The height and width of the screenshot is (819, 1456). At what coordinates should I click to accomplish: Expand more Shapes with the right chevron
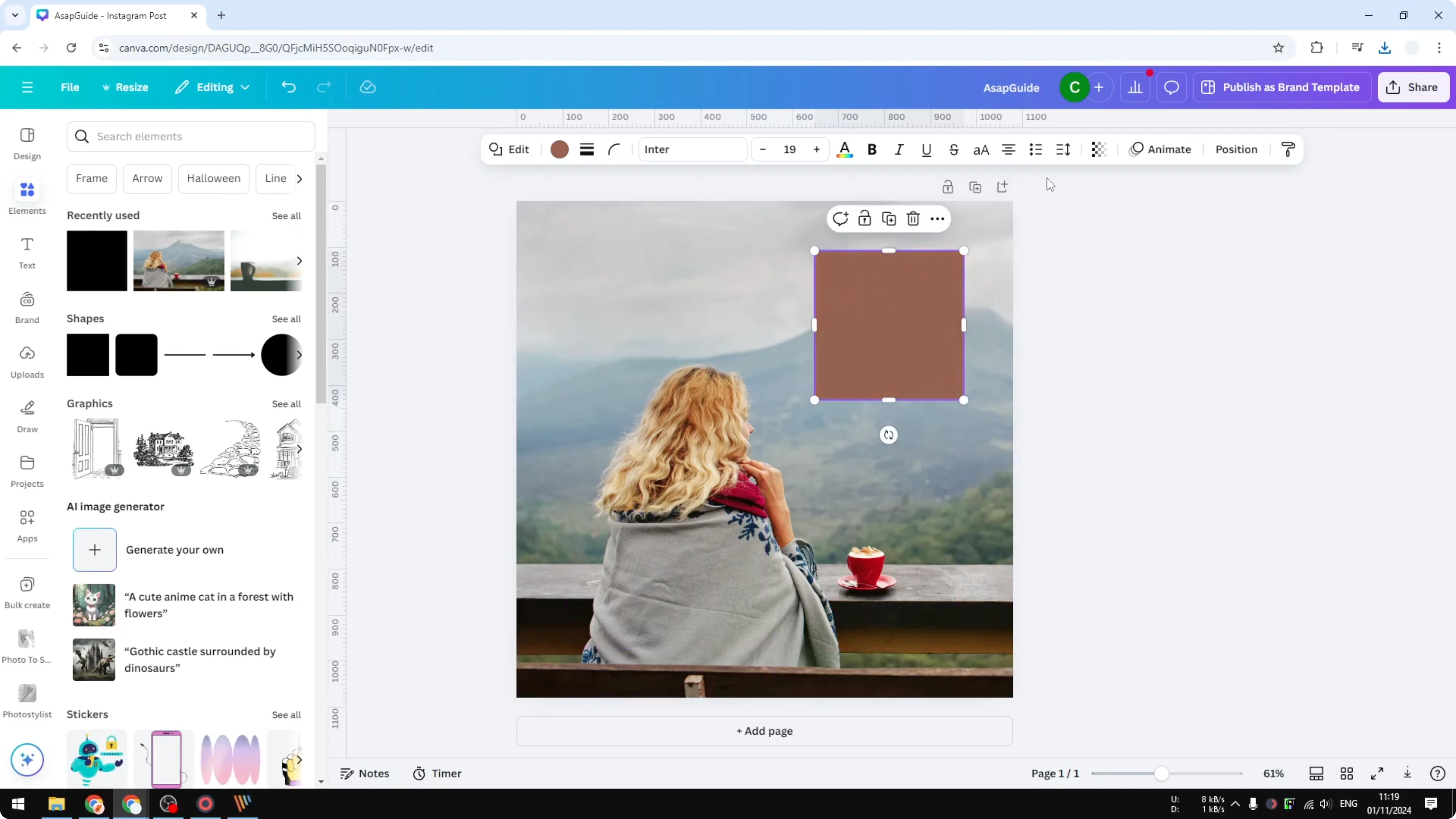click(x=300, y=355)
